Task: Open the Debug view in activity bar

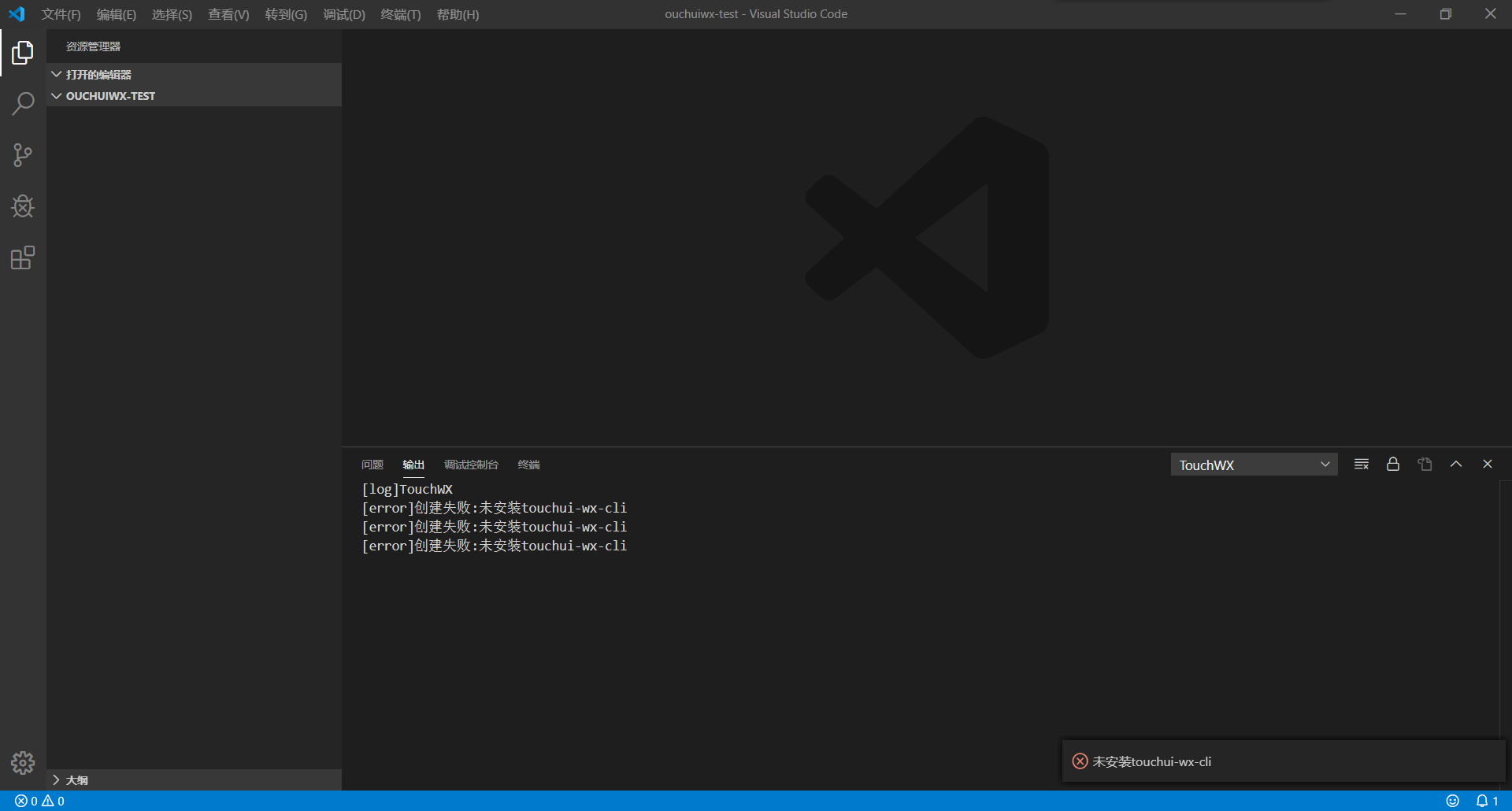Action: (x=23, y=206)
